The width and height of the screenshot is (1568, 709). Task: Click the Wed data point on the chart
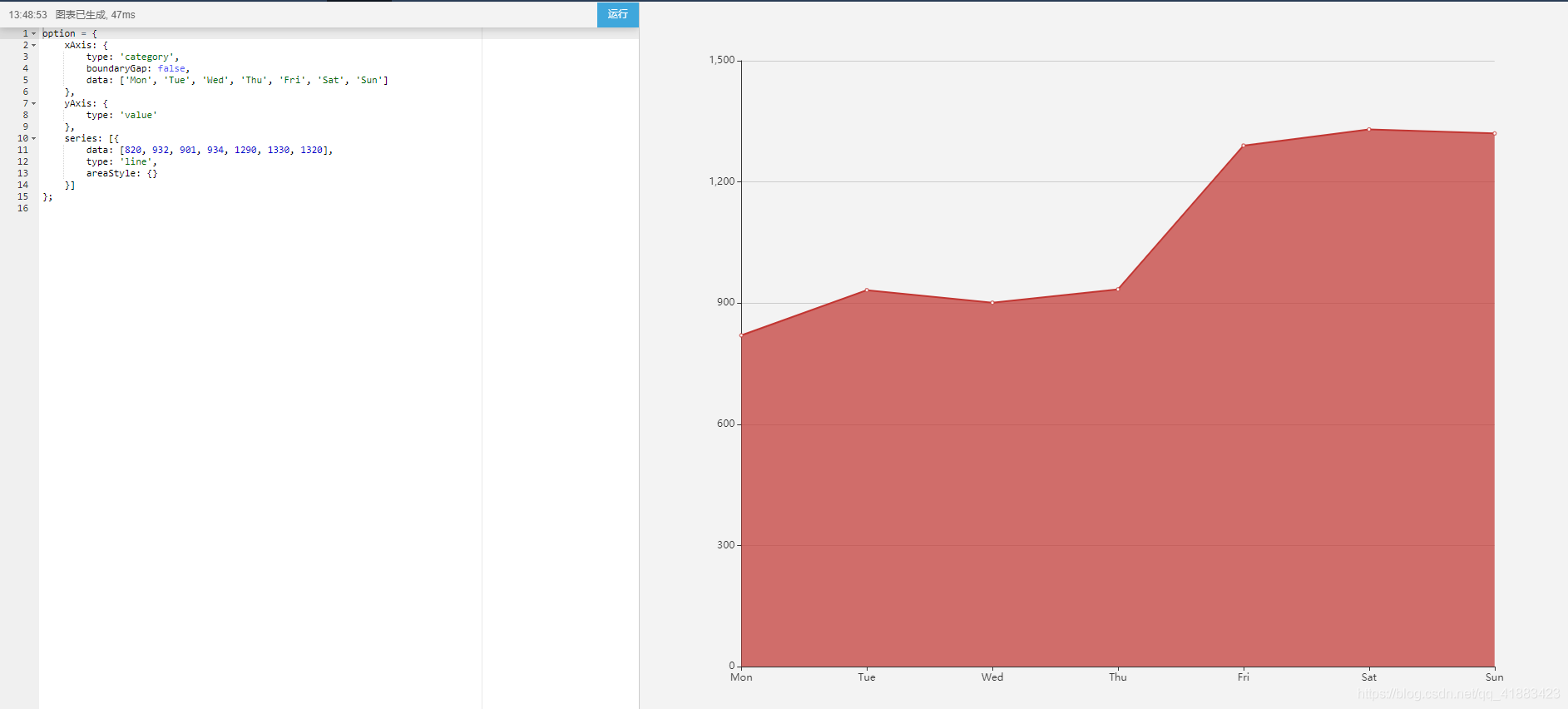(x=992, y=303)
